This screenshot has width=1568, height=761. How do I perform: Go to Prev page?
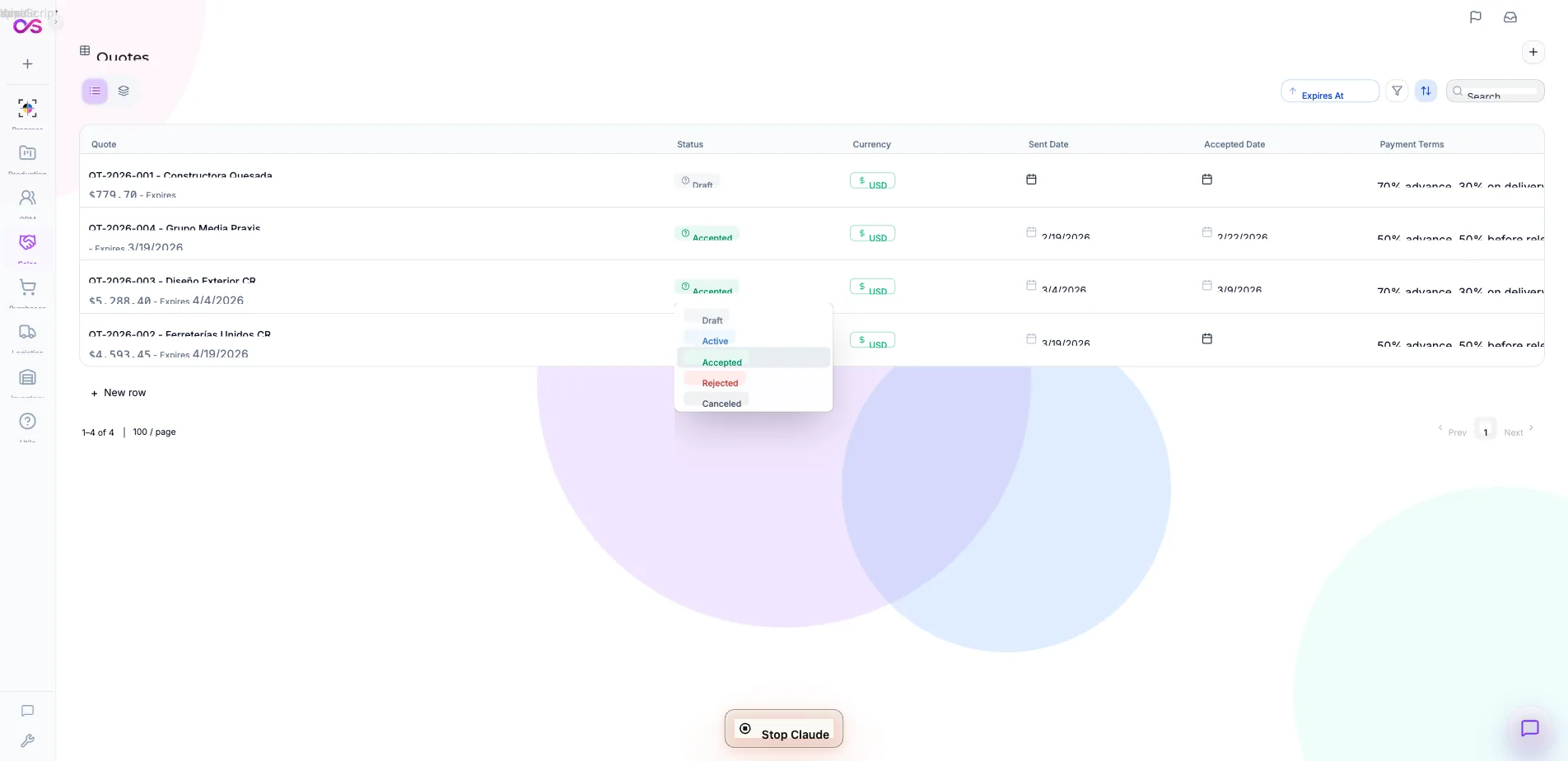[1453, 432]
